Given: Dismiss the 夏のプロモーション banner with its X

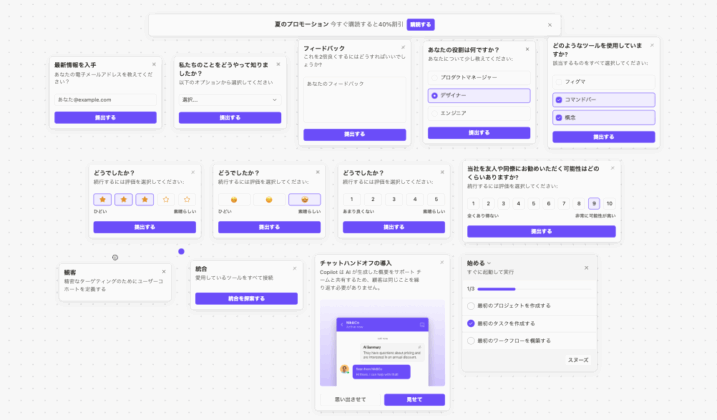Looking at the screenshot, I should click(550, 25).
